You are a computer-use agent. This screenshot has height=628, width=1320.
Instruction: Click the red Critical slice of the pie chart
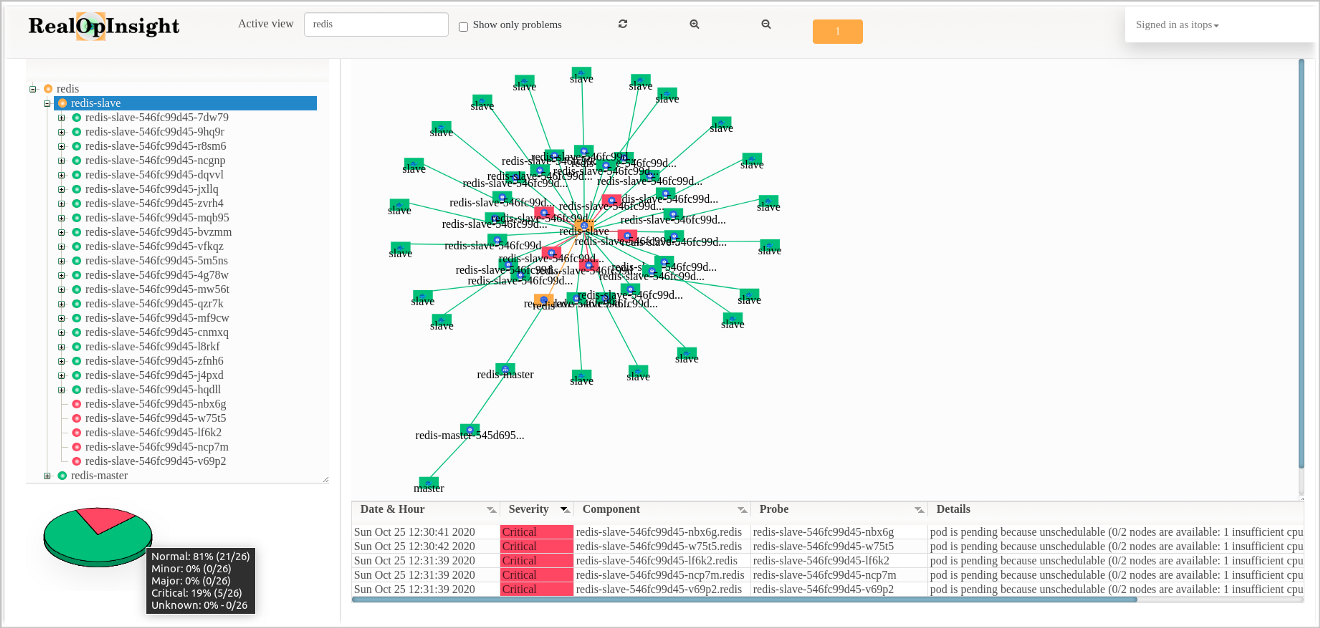click(106, 519)
